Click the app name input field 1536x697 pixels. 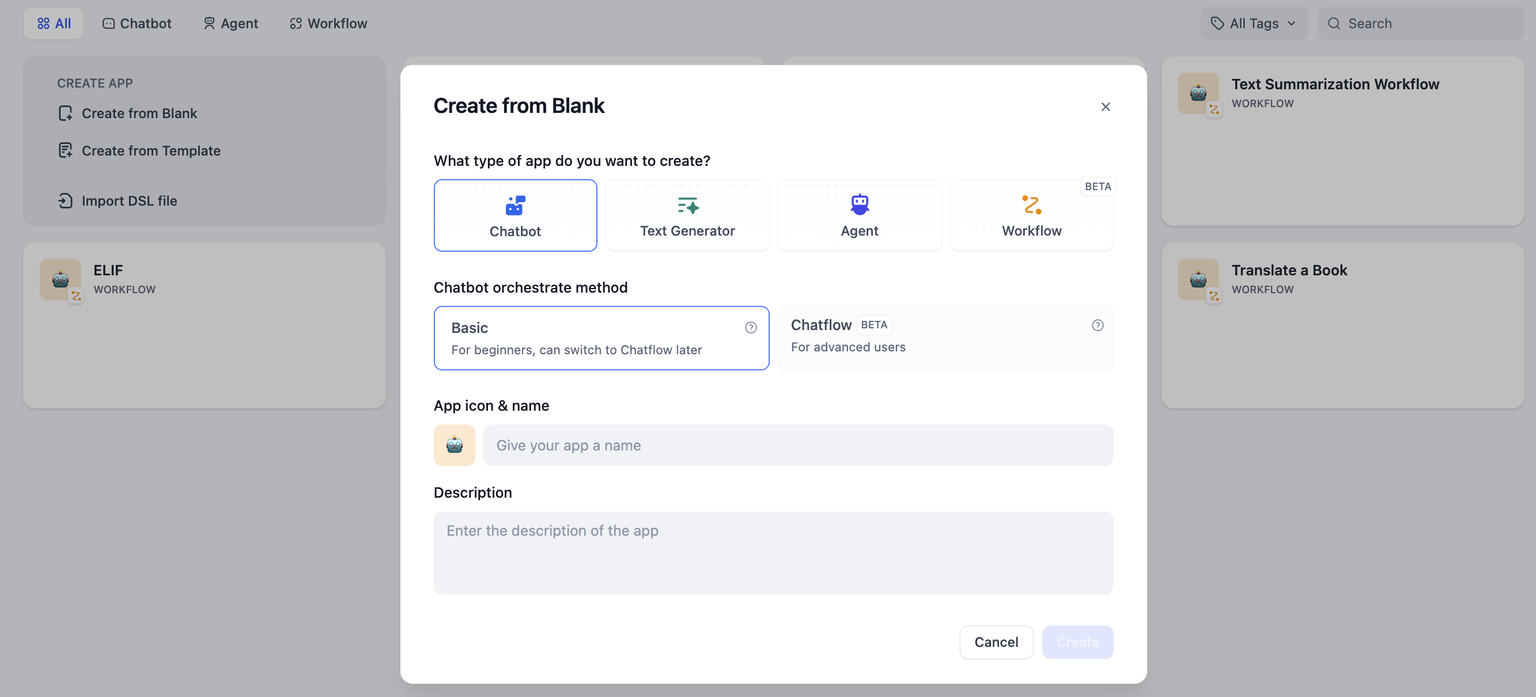(x=797, y=445)
